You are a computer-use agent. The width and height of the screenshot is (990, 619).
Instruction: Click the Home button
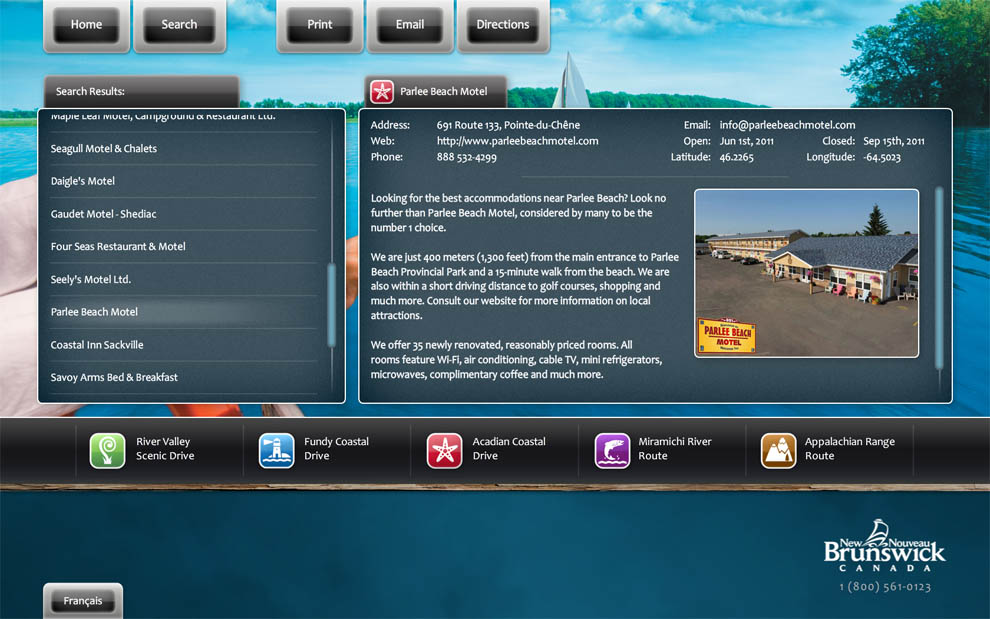(86, 25)
